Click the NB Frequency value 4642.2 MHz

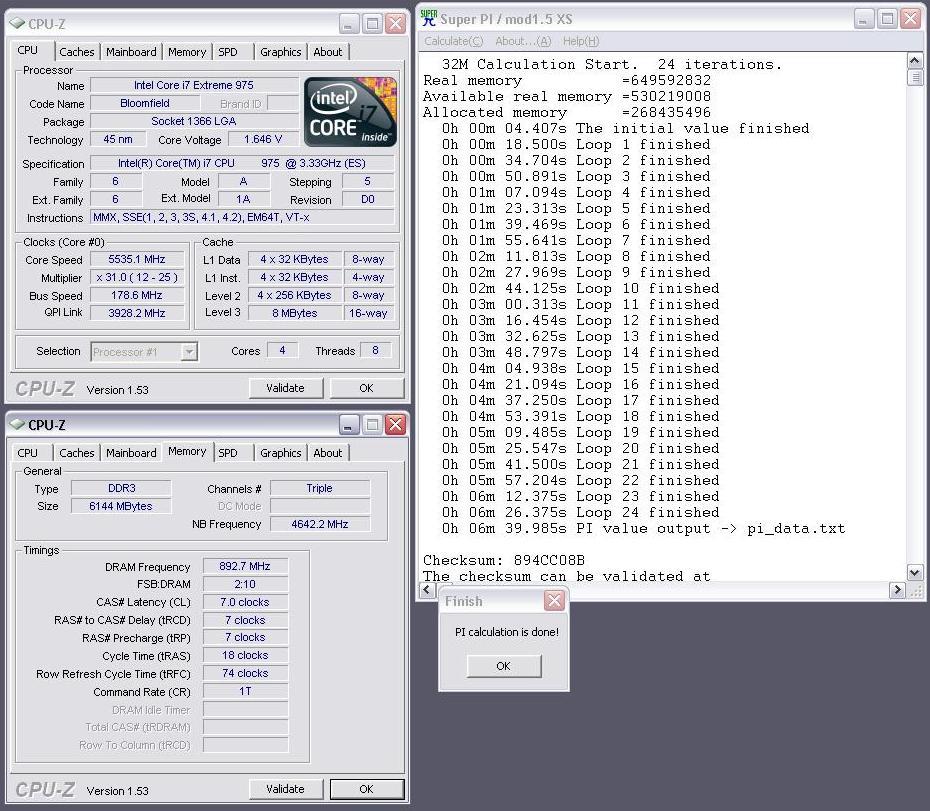(x=320, y=524)
